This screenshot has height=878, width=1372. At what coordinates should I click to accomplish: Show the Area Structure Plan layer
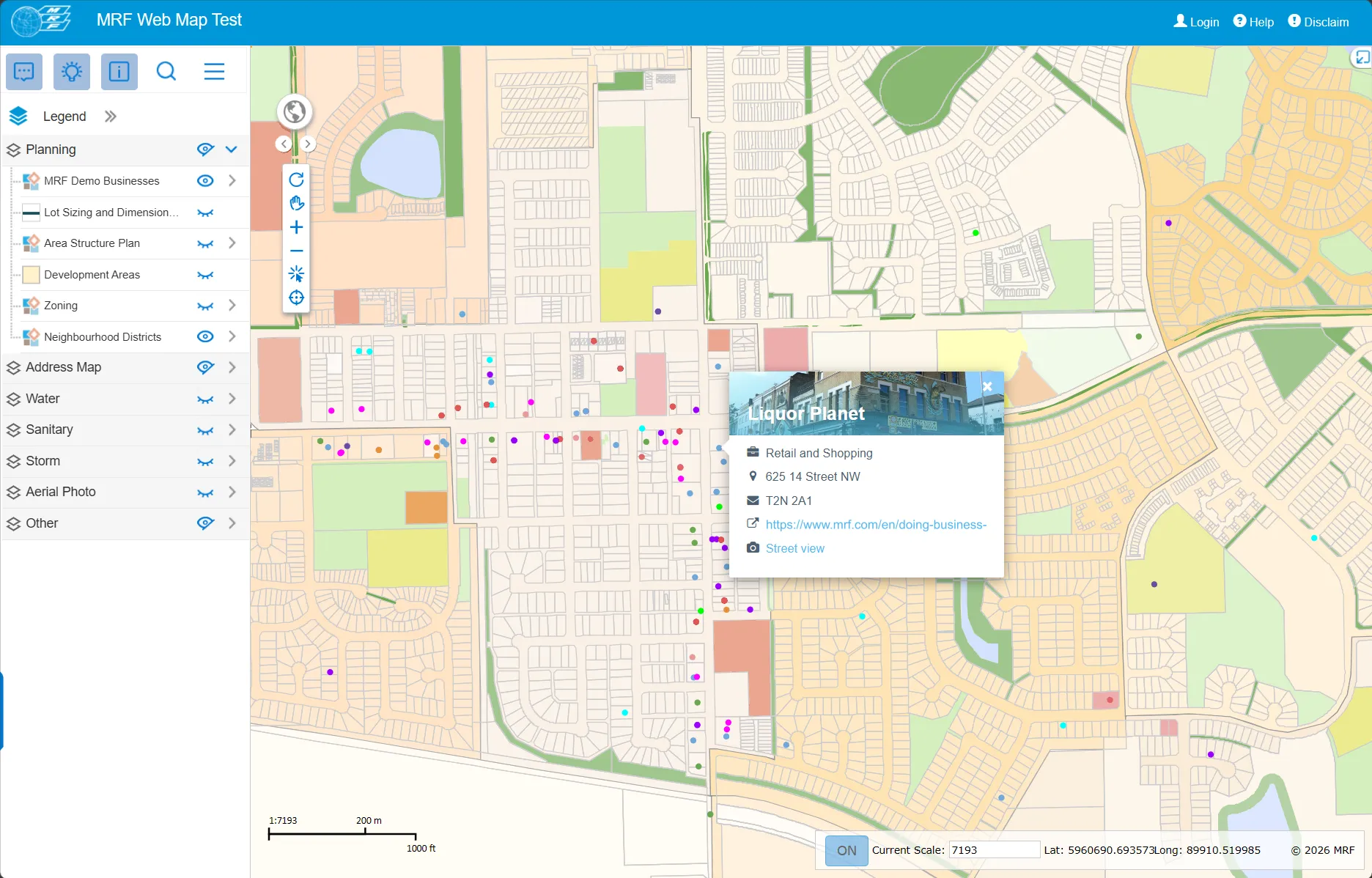point(205,243)
